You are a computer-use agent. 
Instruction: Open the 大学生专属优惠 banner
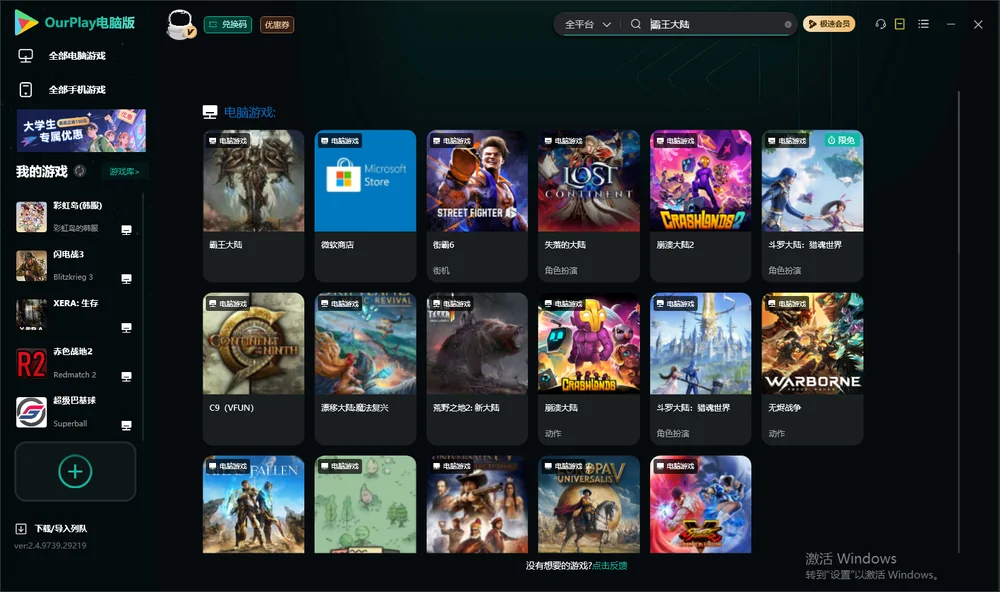point(82,130)
